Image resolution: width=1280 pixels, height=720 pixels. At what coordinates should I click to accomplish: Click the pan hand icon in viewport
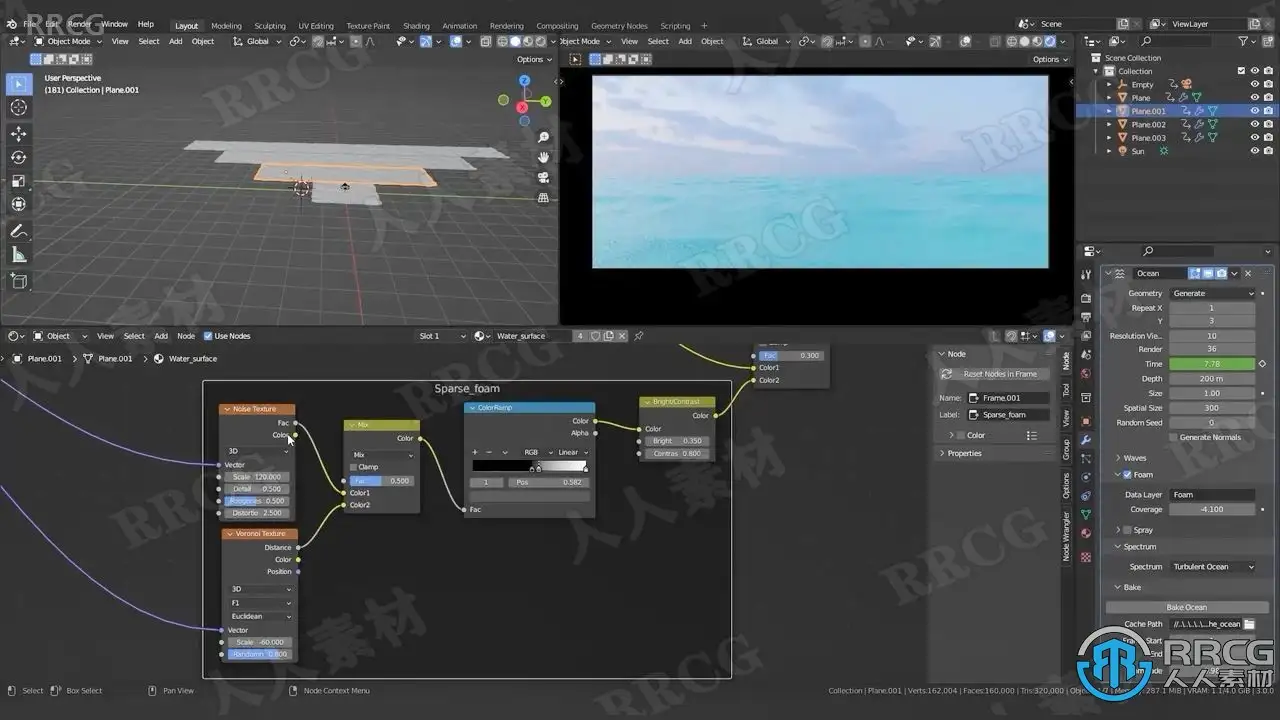tap(543, 157)
